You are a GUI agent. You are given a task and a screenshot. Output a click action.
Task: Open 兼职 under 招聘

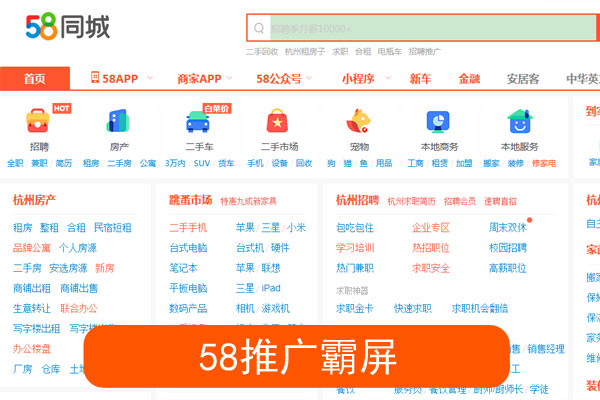click(x=39, y=163)
